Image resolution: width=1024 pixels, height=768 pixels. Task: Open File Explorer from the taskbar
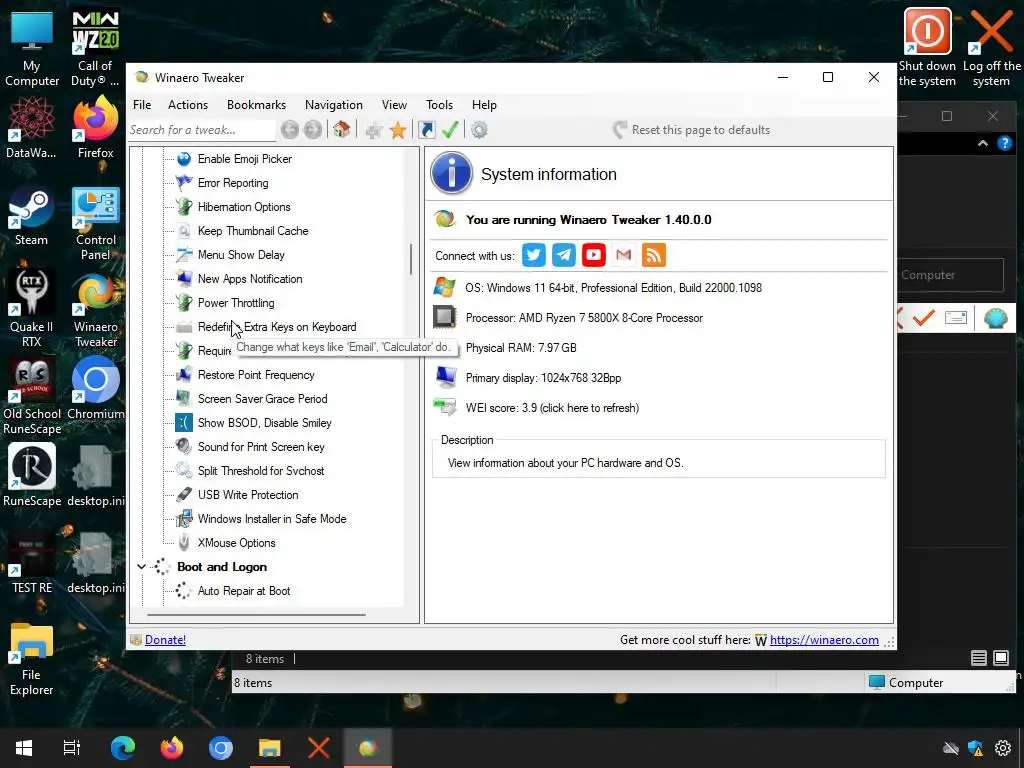click(x=269, y=748)
